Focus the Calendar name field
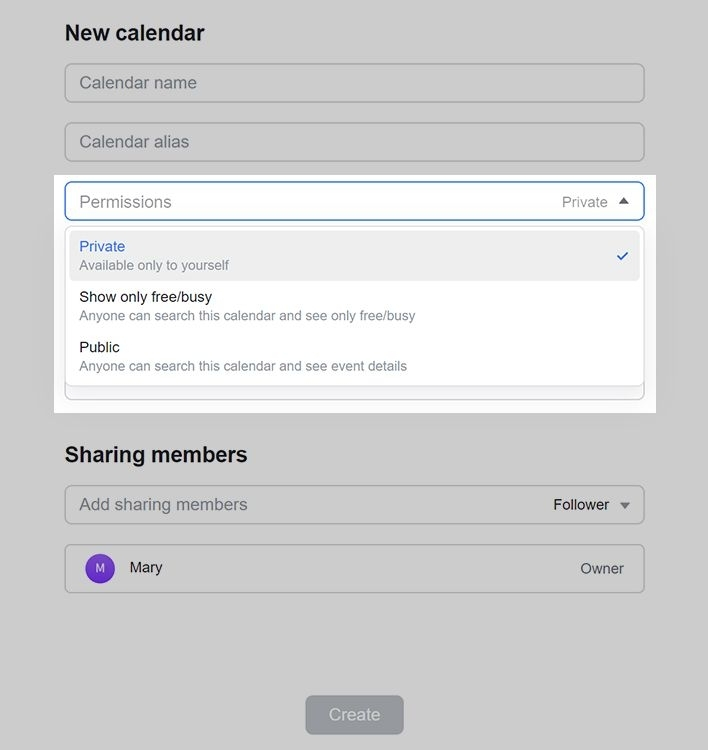This screenshot has width=708, height=750. (354, 83)
